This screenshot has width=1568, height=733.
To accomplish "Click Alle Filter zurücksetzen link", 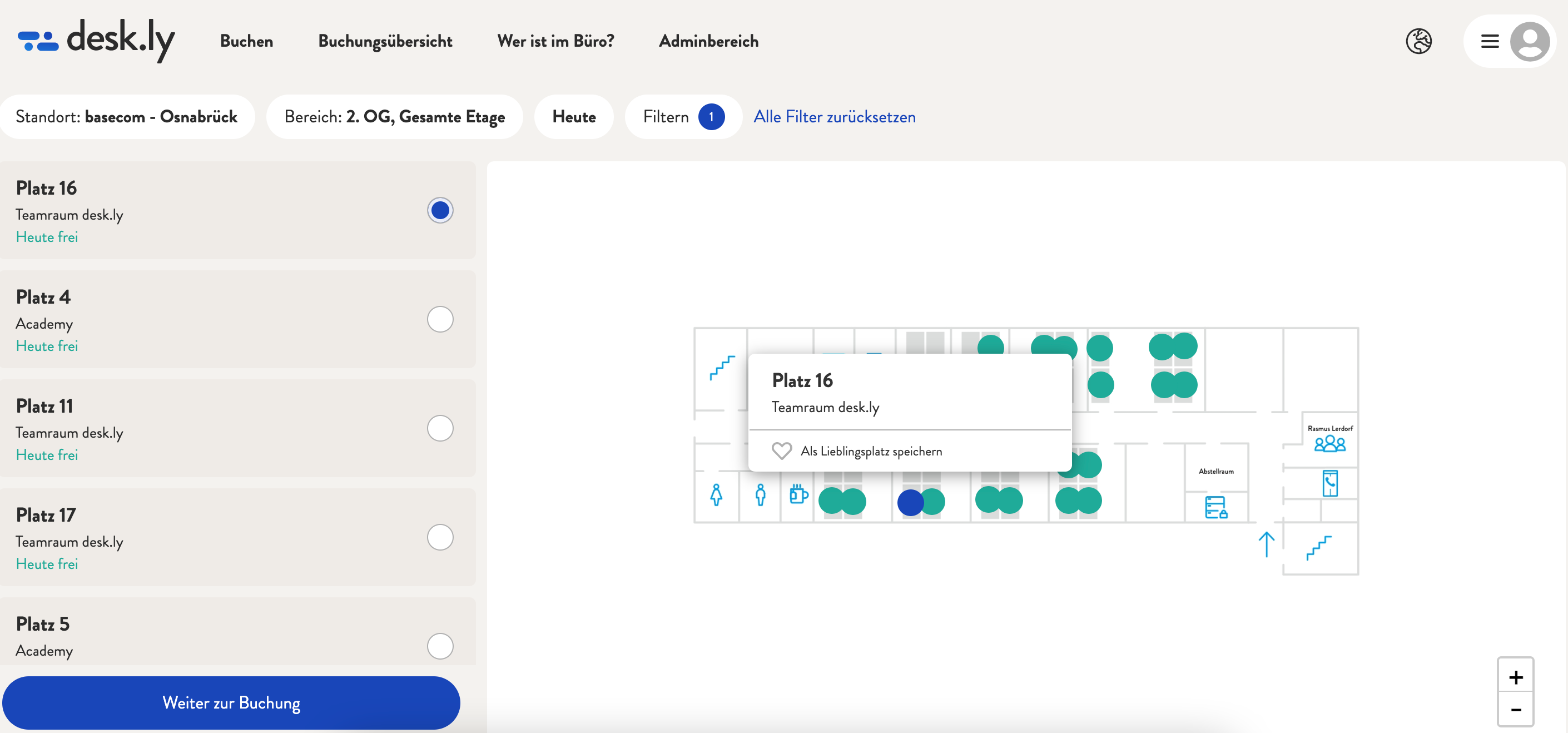I will coord(835,117).
